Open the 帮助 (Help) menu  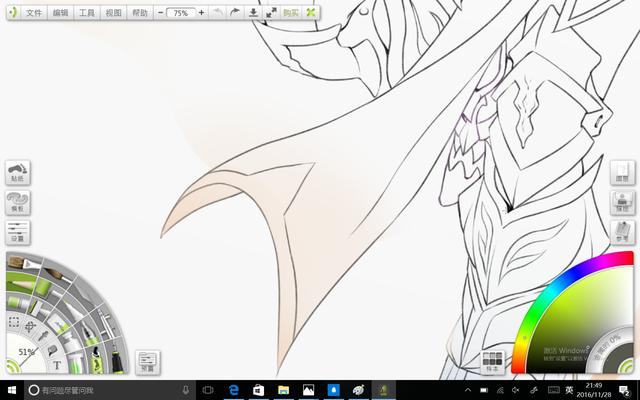(x=140, y=13)
